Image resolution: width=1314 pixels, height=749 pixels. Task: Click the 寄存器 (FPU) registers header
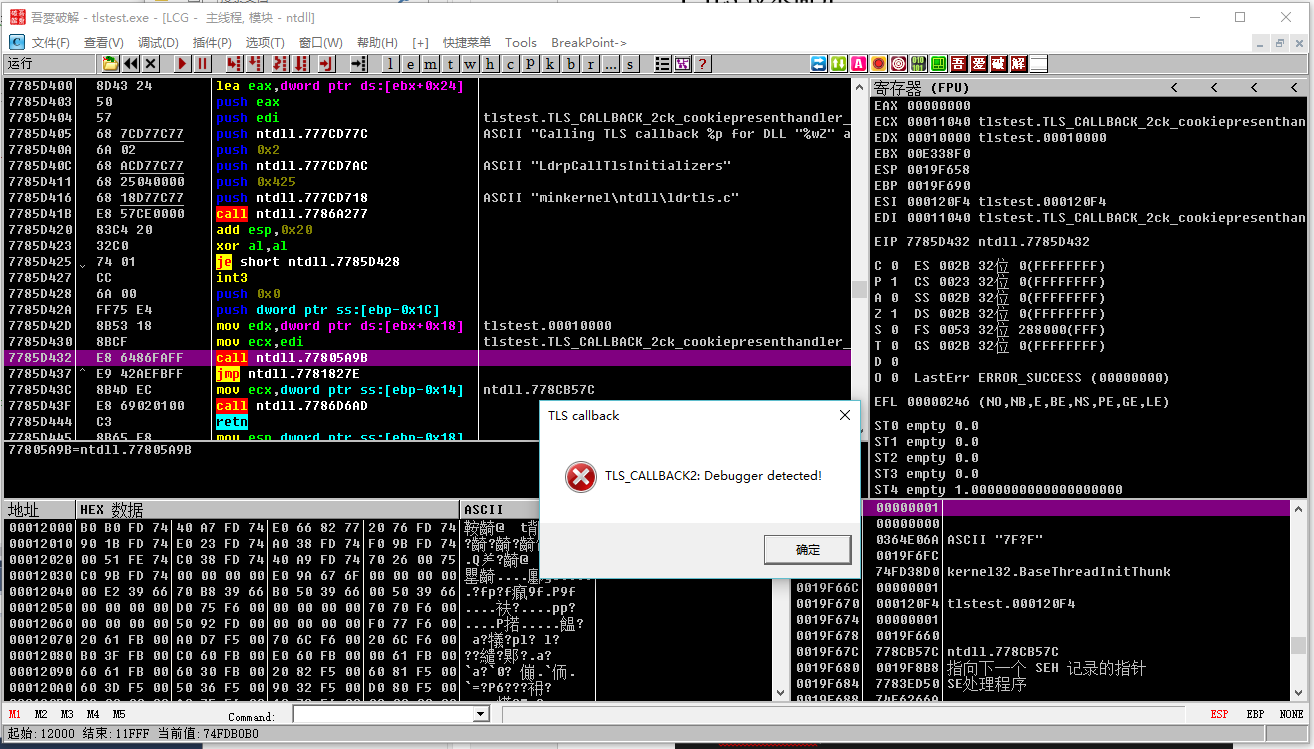coord(921,87)
